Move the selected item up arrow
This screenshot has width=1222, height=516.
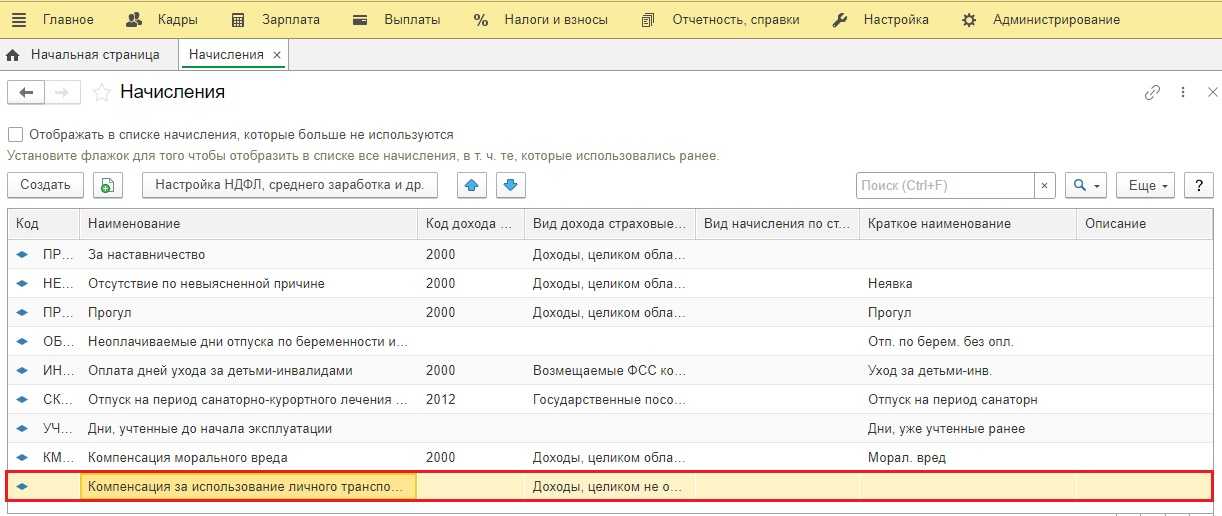[473, 185]
